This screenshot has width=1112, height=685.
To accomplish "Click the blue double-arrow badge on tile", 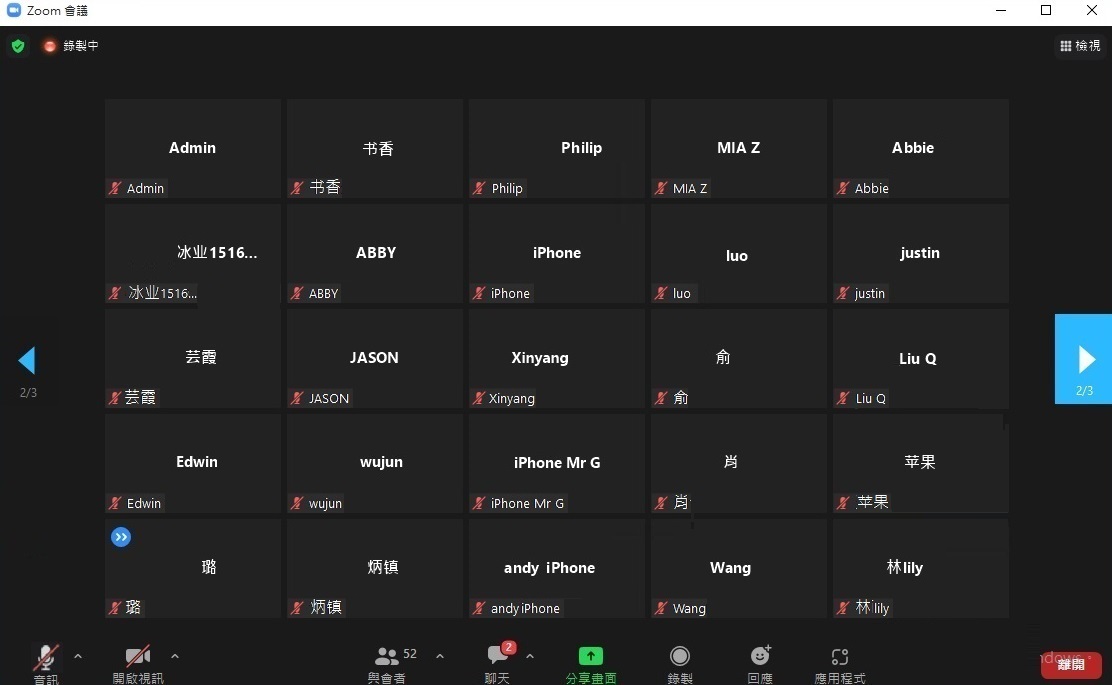I will (121, 538).
